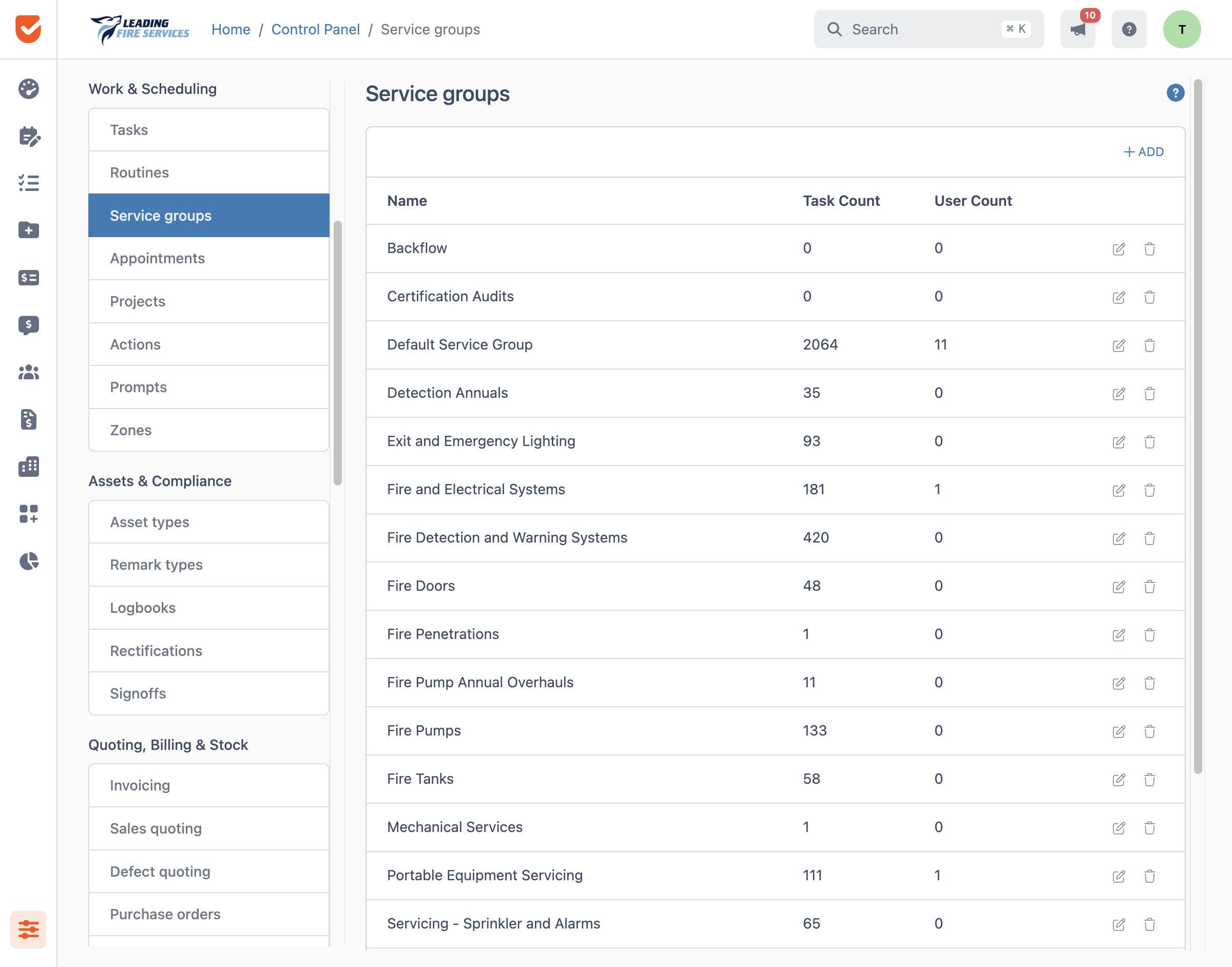Select Asset types under Assets & Compliance
The width and height of the screenshot is (1232, 967).
(209, 522)
